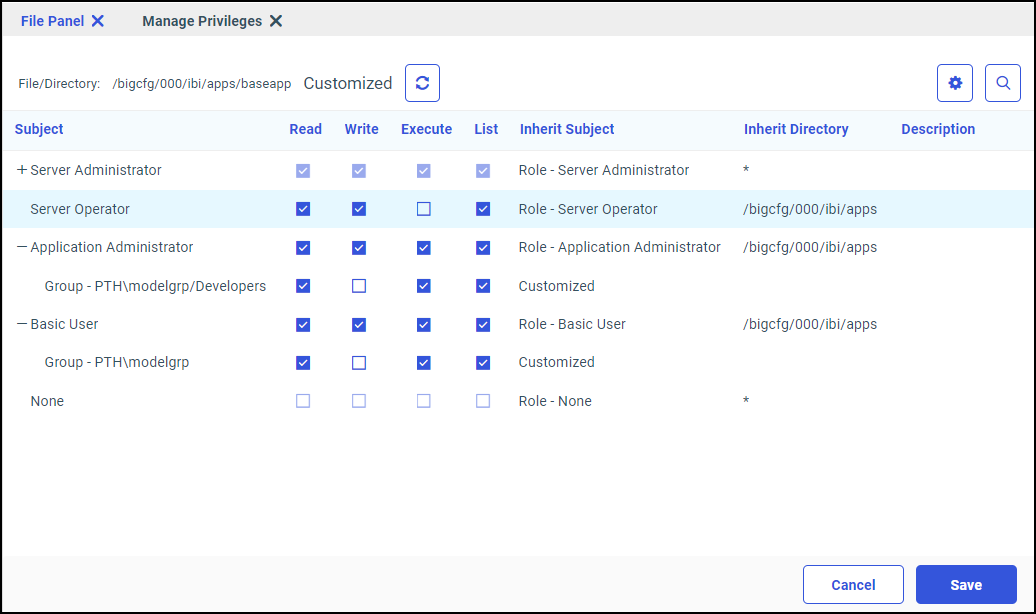Open the search icon on the toolbar
This screenshot has width=1036, height=614.
coord(1002,83)
